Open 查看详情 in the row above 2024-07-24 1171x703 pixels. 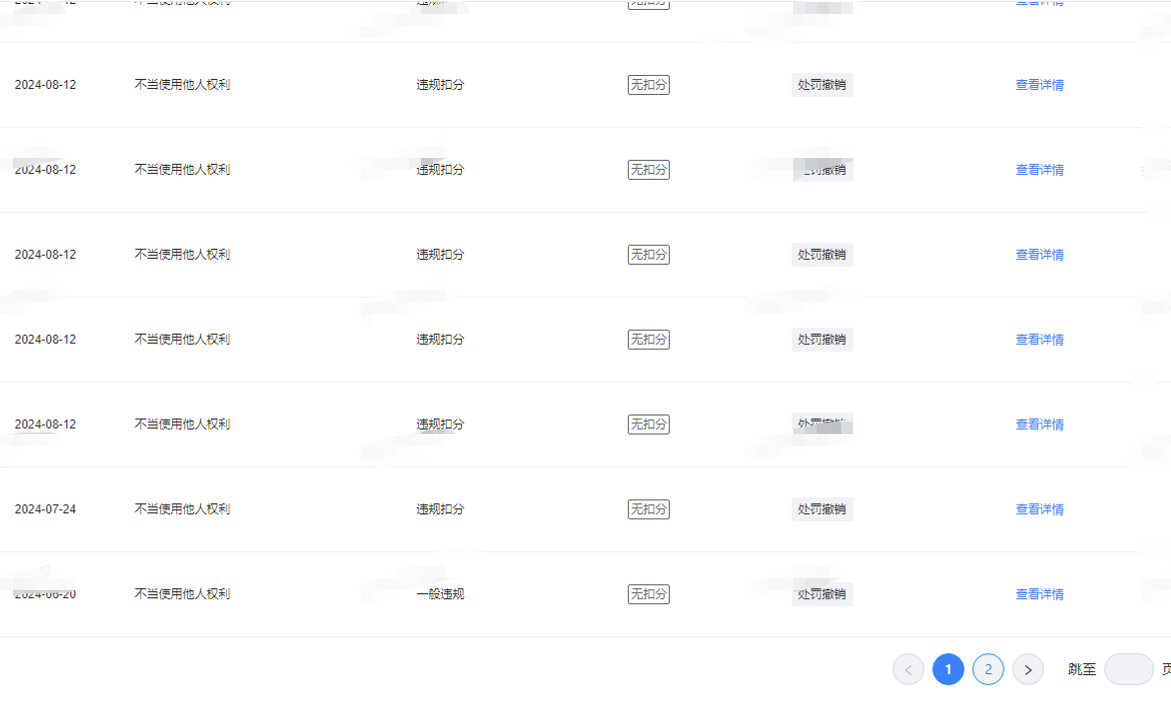pyautogui.click(x=1039, y=425)
